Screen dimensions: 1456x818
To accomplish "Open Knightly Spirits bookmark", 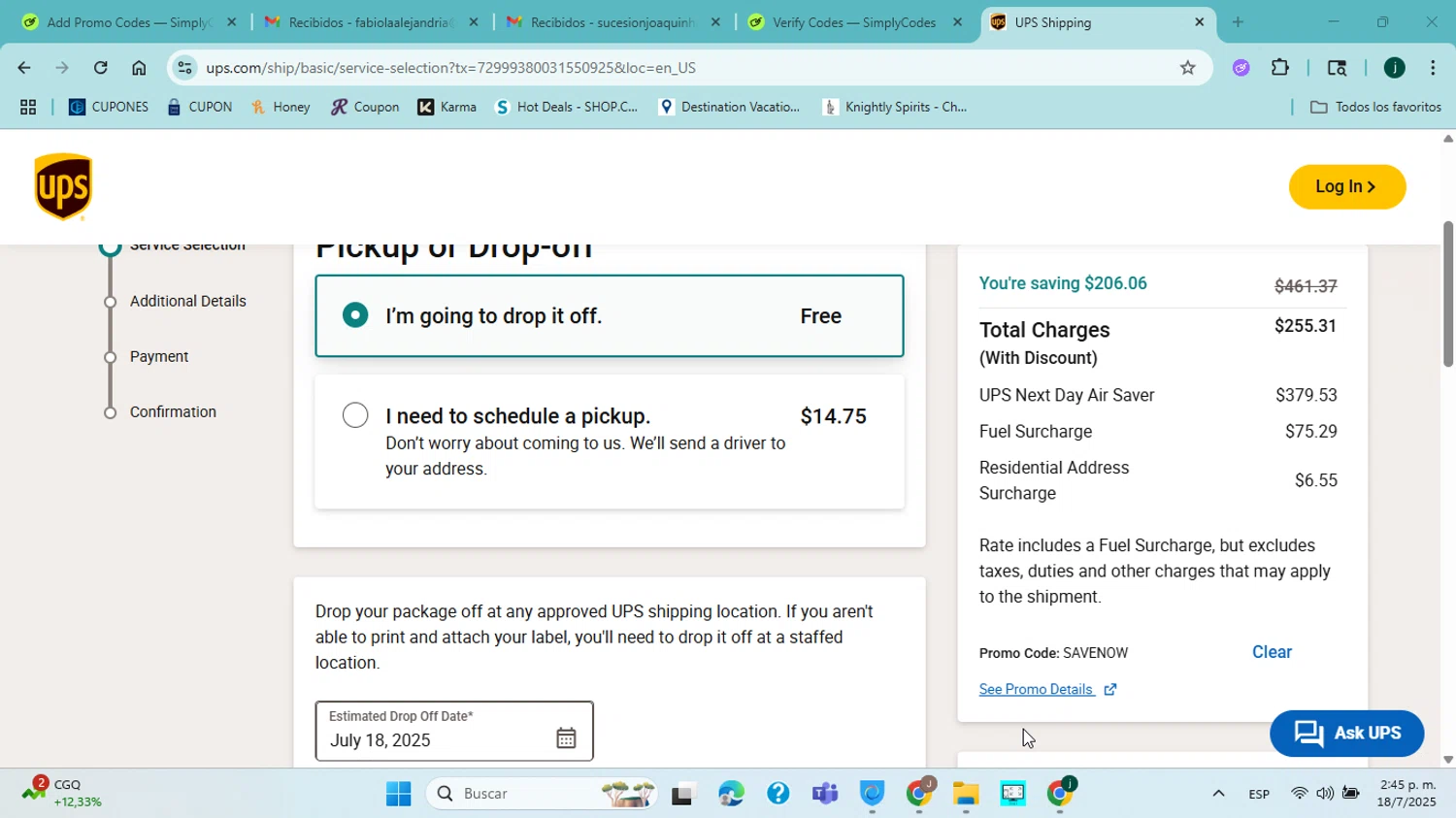I will click(x=894, y=107).
